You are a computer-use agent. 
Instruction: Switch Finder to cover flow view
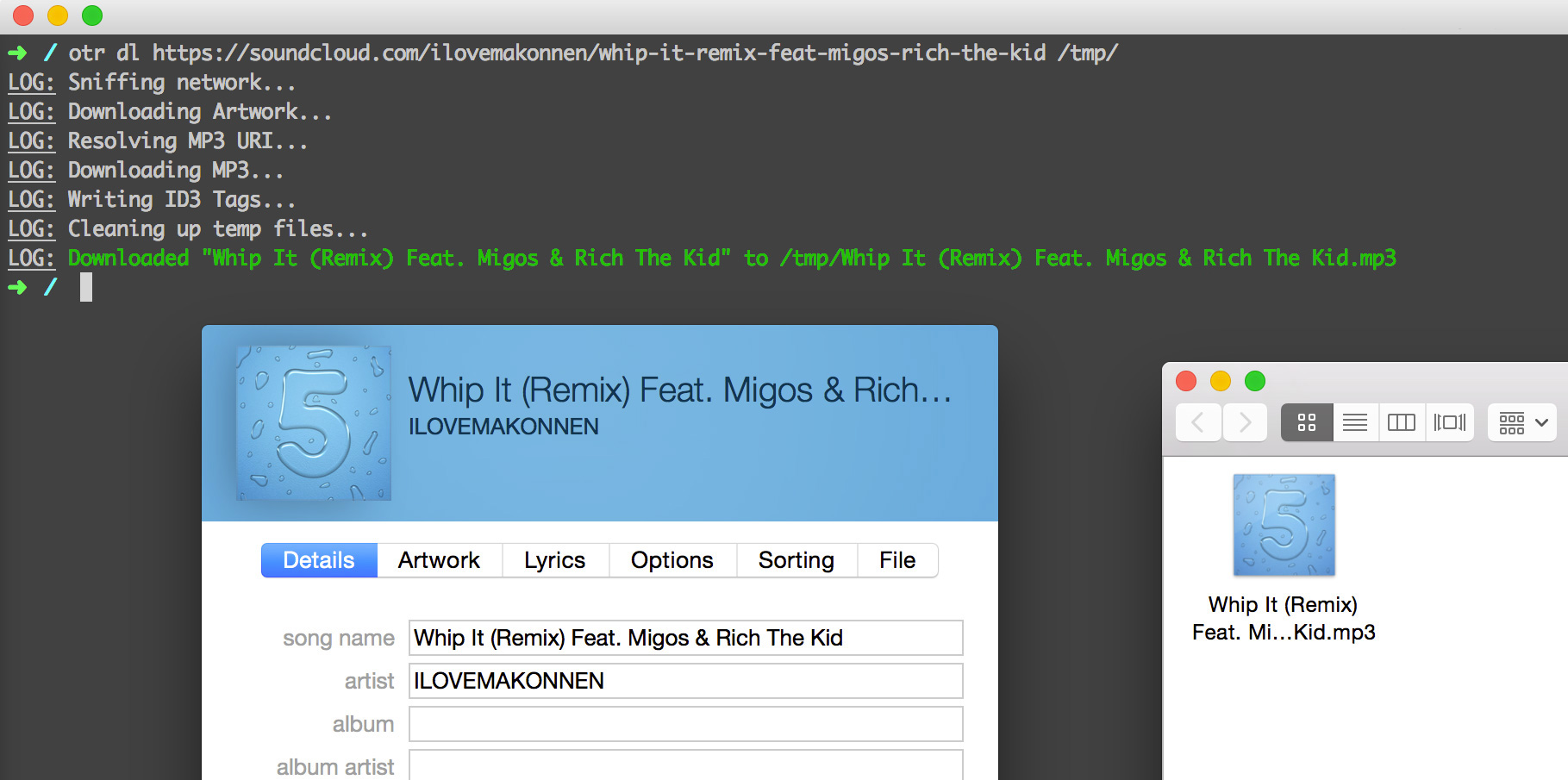[1450, 422]
